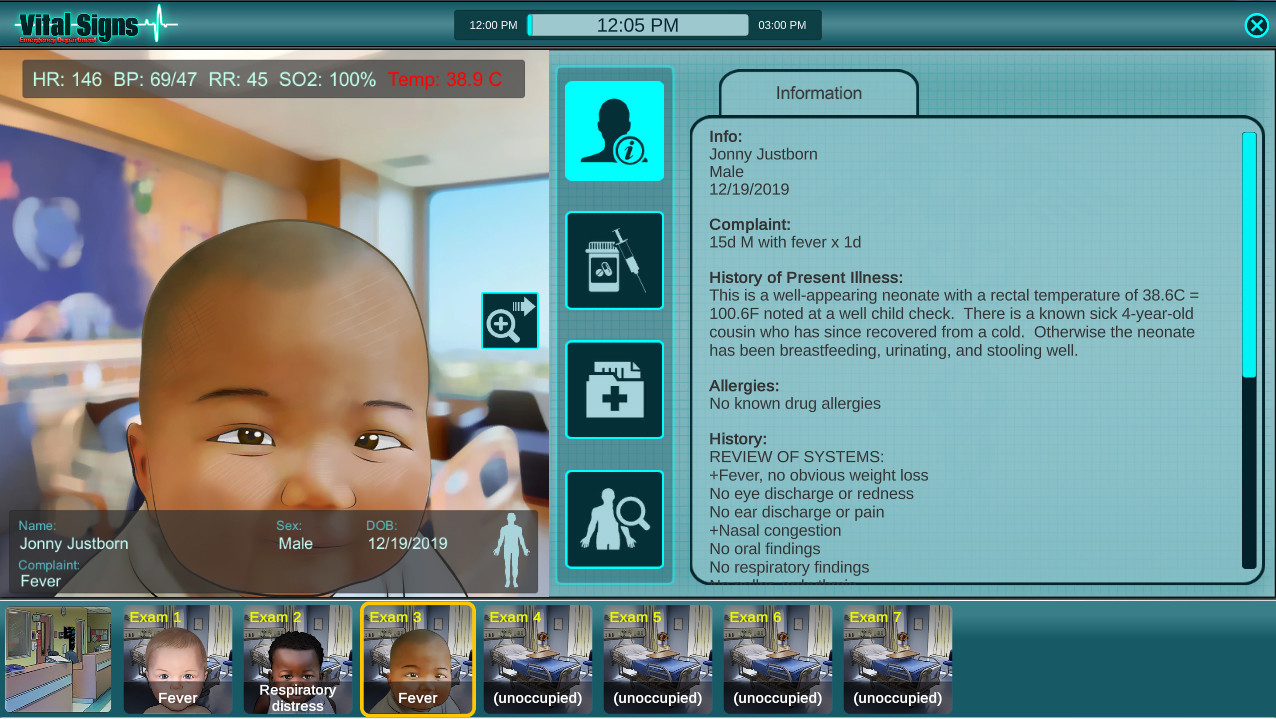This screenshot has width=1276, height=719.
Task: Select the currently active Exam 3 room
Action: pos(417,658)
